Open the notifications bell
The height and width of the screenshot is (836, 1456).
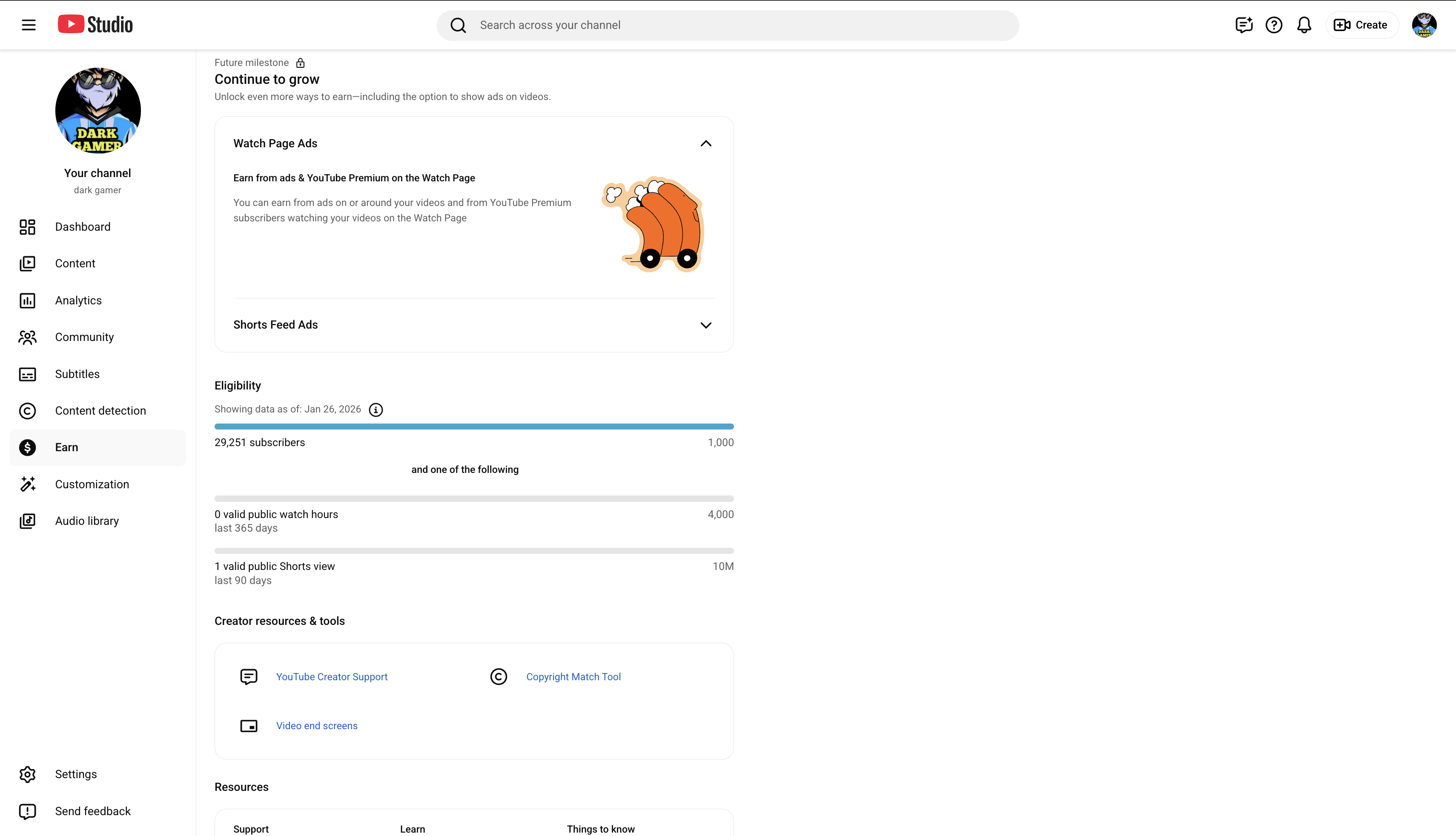tap(1304, 25)
